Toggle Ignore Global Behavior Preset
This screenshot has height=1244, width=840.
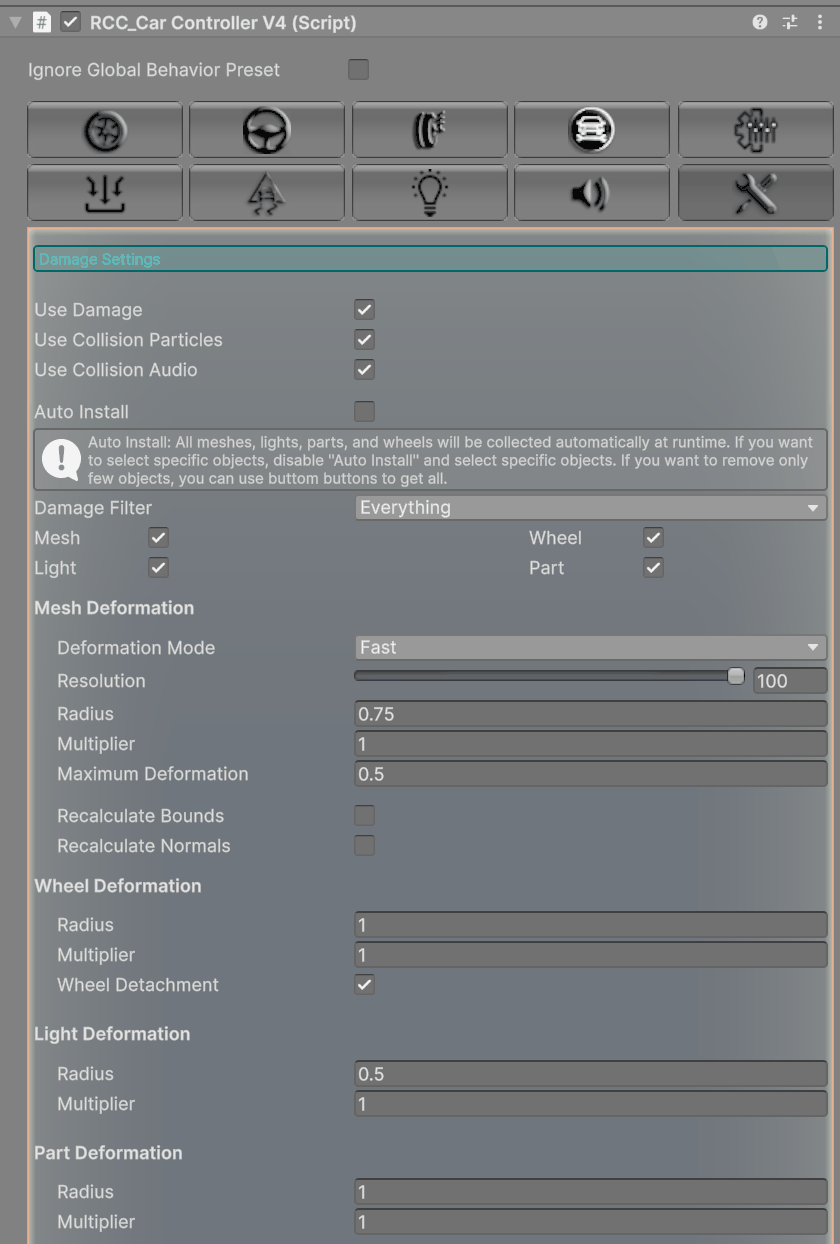click(358, 69)
